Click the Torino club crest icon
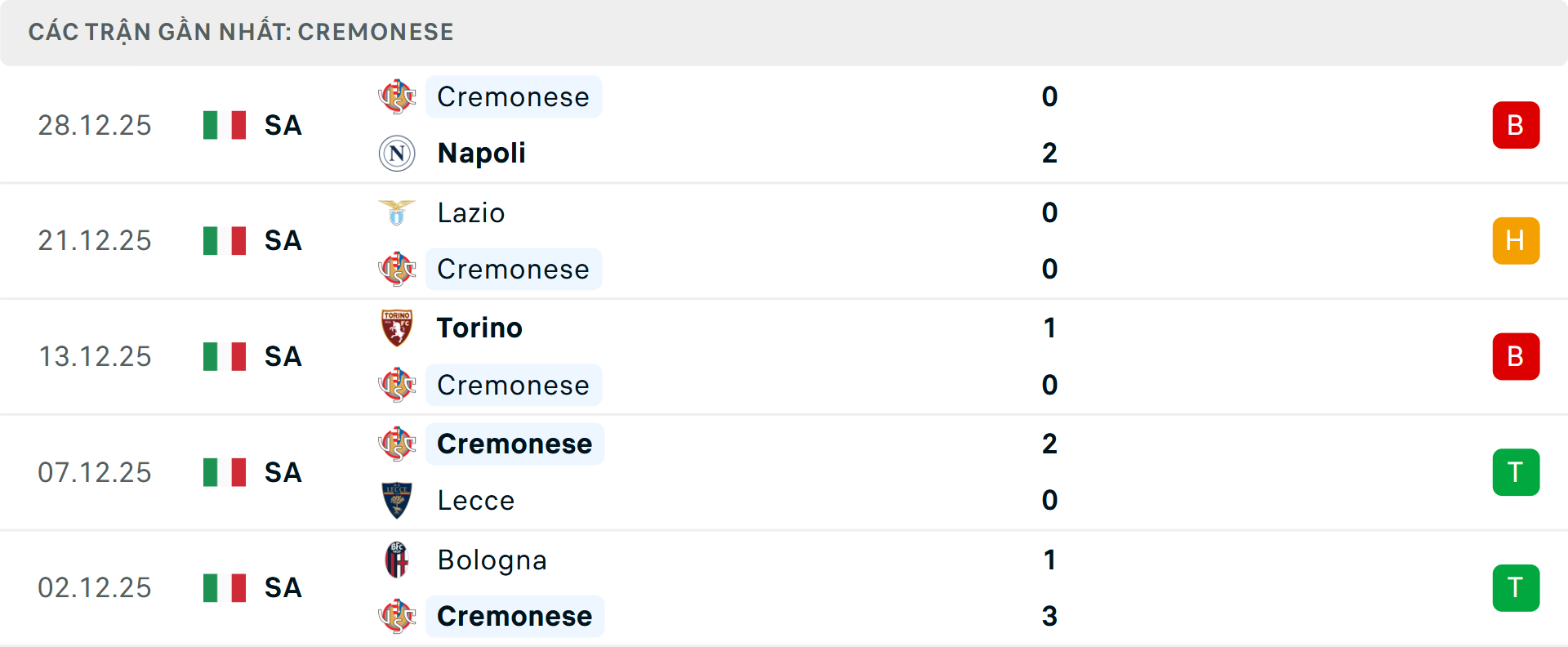 point(397,328)
